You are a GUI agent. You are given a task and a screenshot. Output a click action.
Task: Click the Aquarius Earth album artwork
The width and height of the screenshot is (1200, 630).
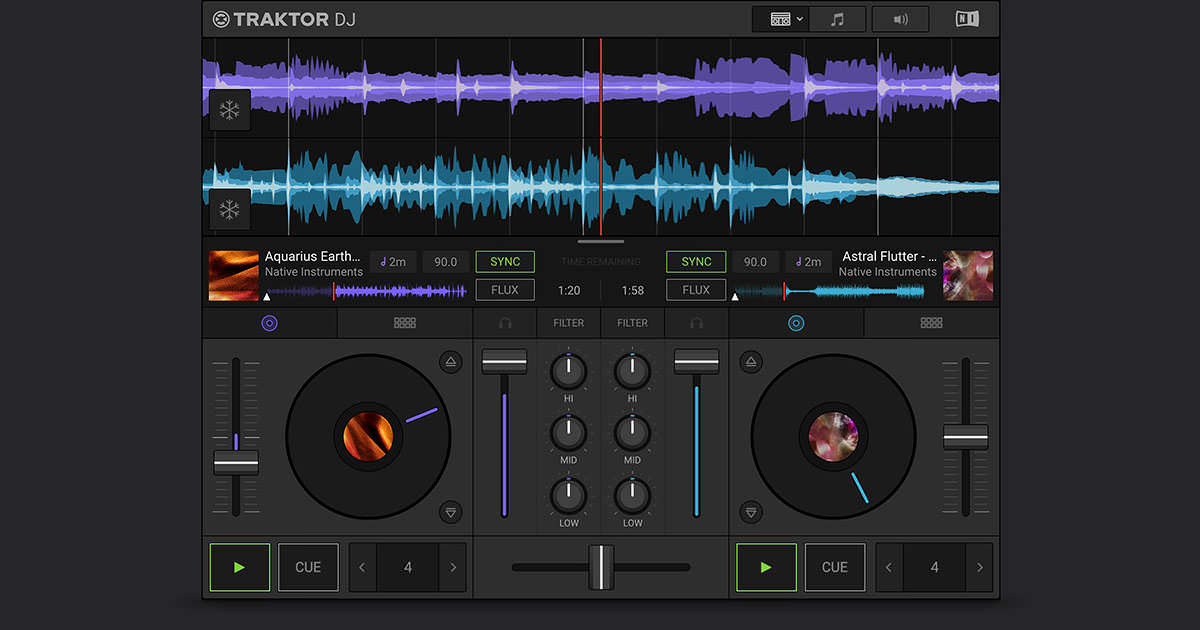click(x=234, y=276)
